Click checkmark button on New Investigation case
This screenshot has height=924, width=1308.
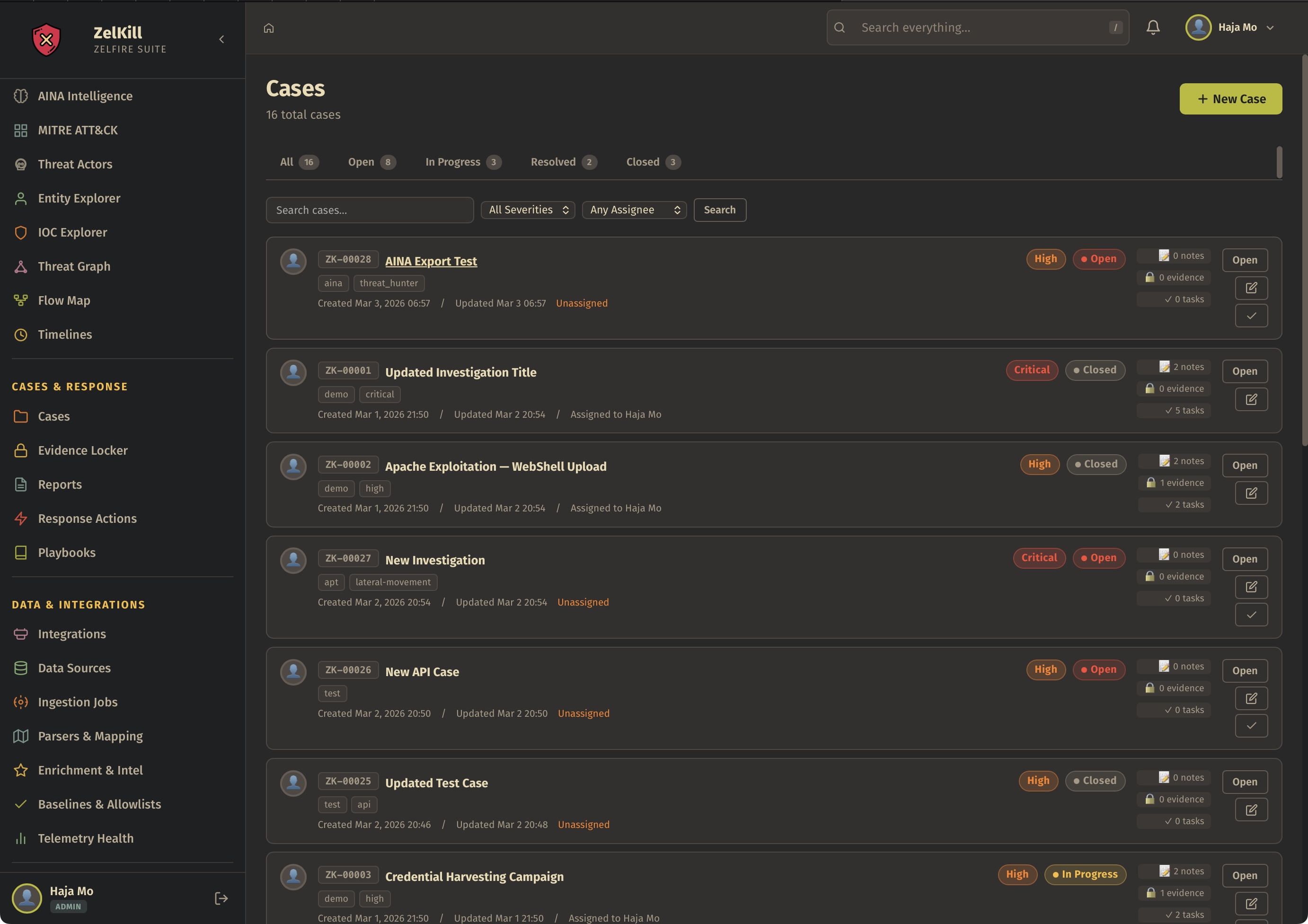[x=1251, y=615]
